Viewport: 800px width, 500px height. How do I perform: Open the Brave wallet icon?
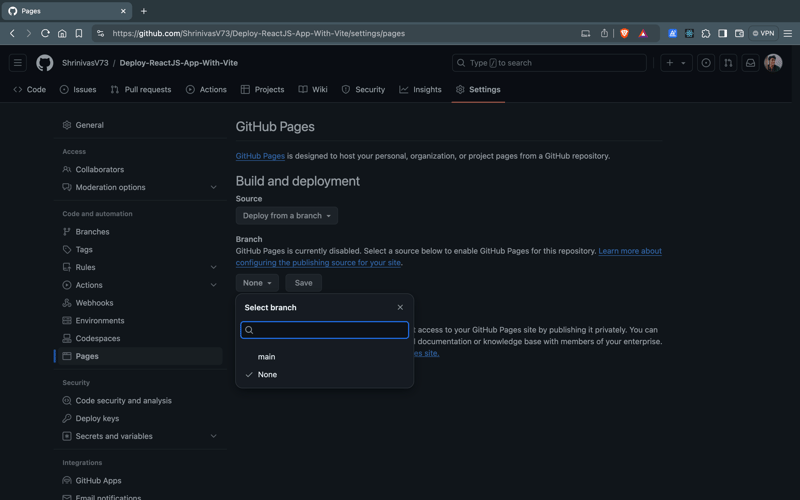coord(739,33)
